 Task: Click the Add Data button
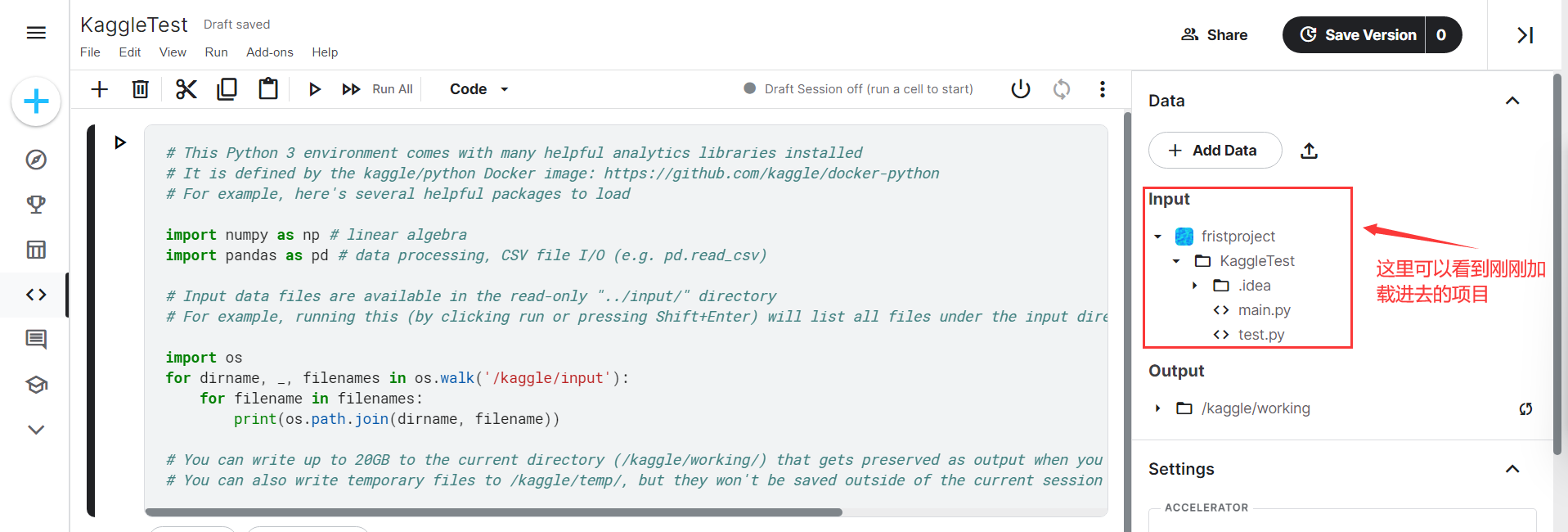1215,151
